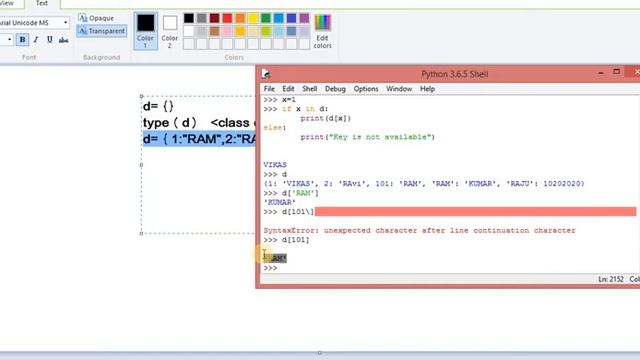The width and height of the screenshot is (640, 360).
Task: Open Options menu in Python Shell
Action: [366, 89]
